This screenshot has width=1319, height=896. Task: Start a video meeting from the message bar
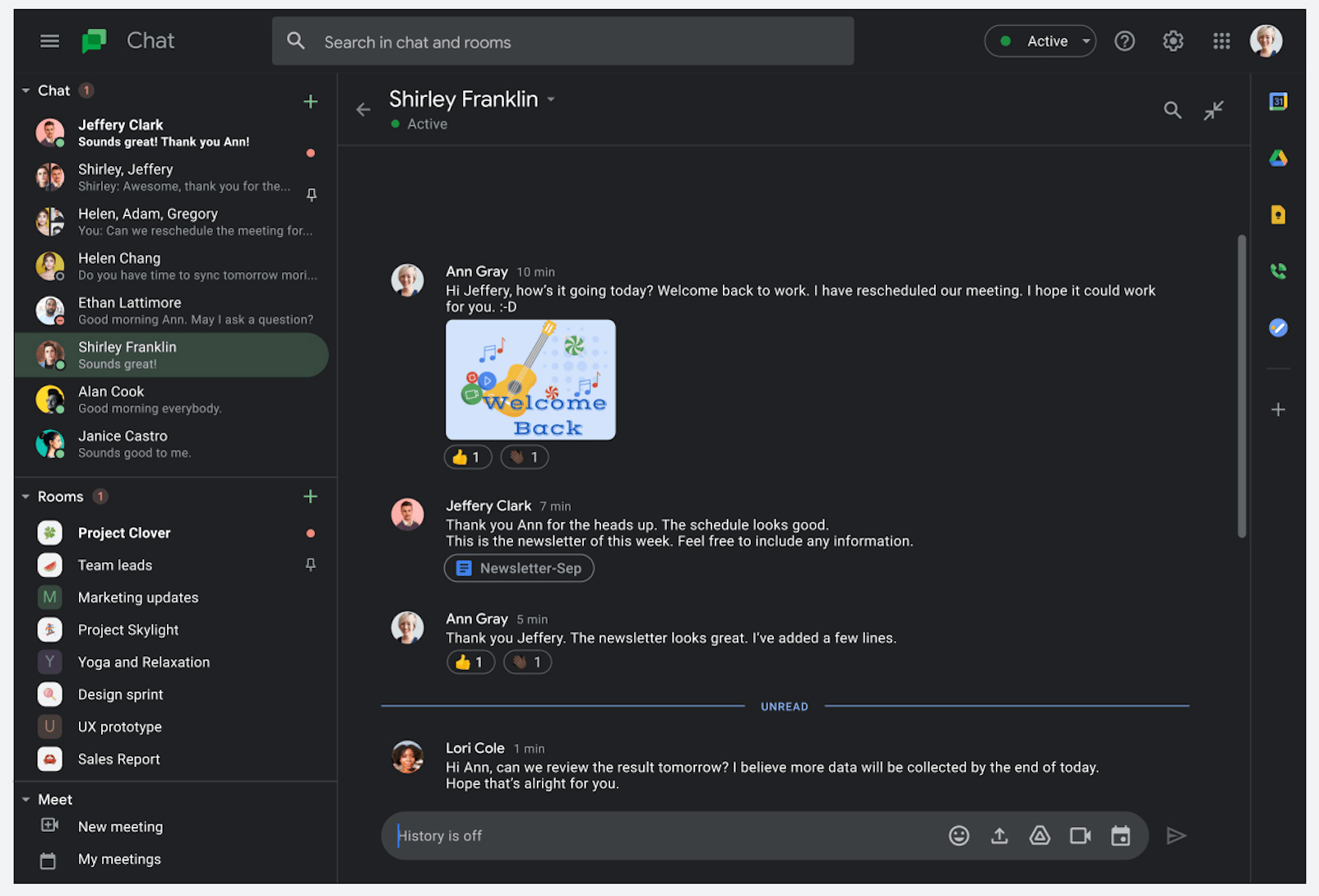pyautogui.click(x=1080, y=835)
